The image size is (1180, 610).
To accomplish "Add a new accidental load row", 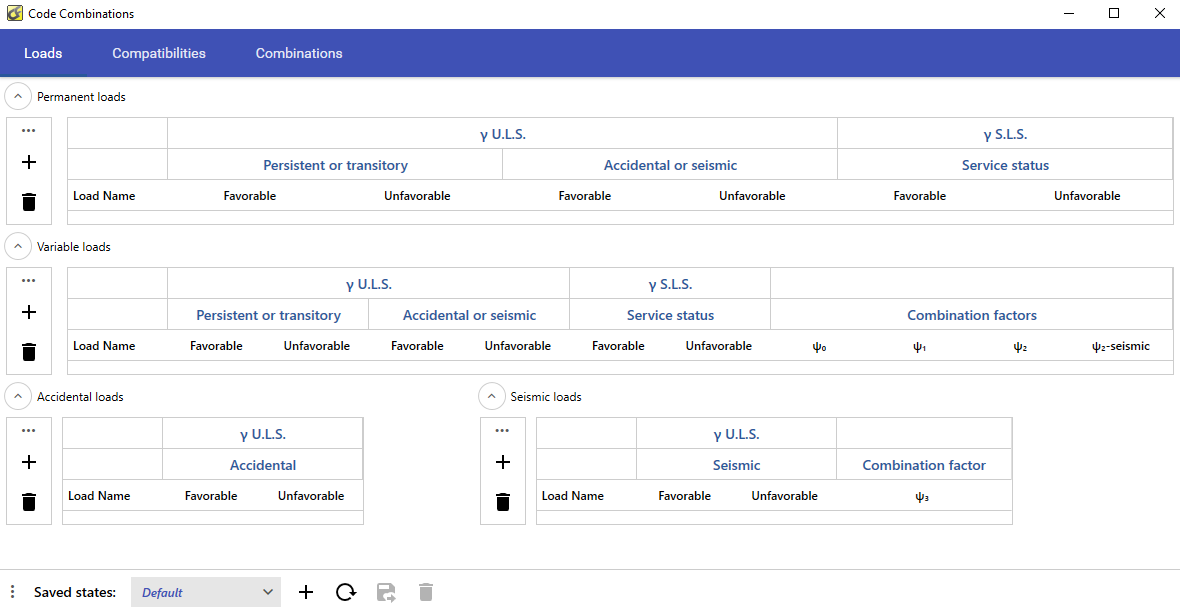I will click(29, 462).
